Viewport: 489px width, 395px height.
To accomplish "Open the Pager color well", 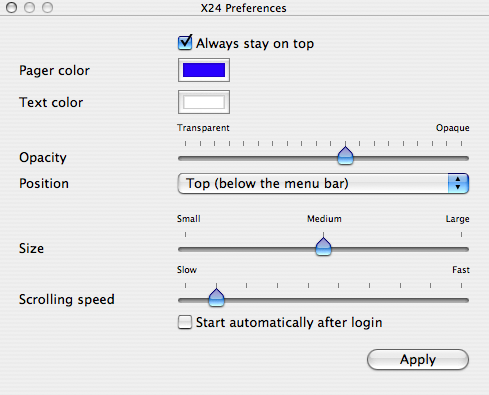I will coord(204,70).
